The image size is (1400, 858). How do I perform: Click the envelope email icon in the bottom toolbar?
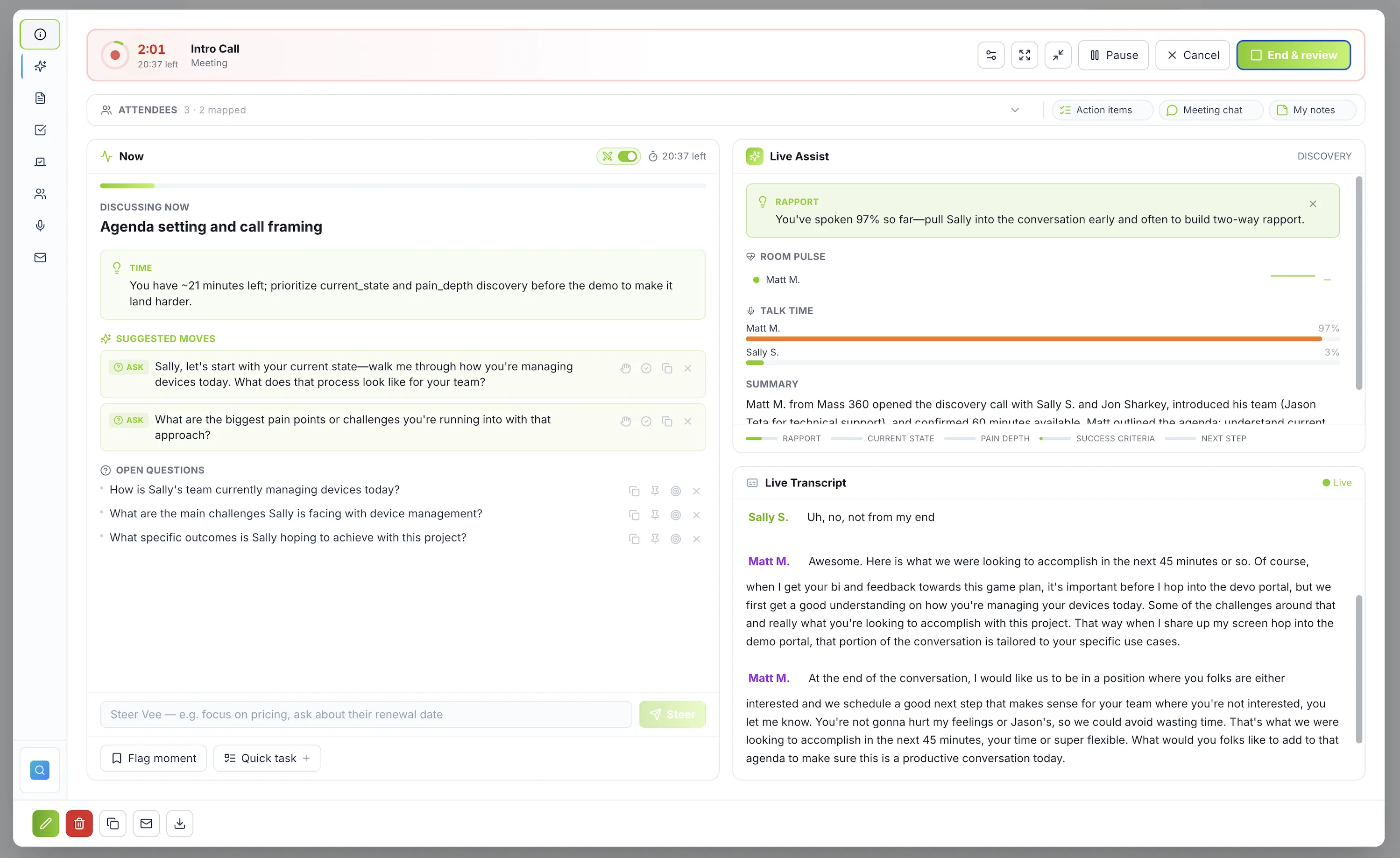coord(146,823)
